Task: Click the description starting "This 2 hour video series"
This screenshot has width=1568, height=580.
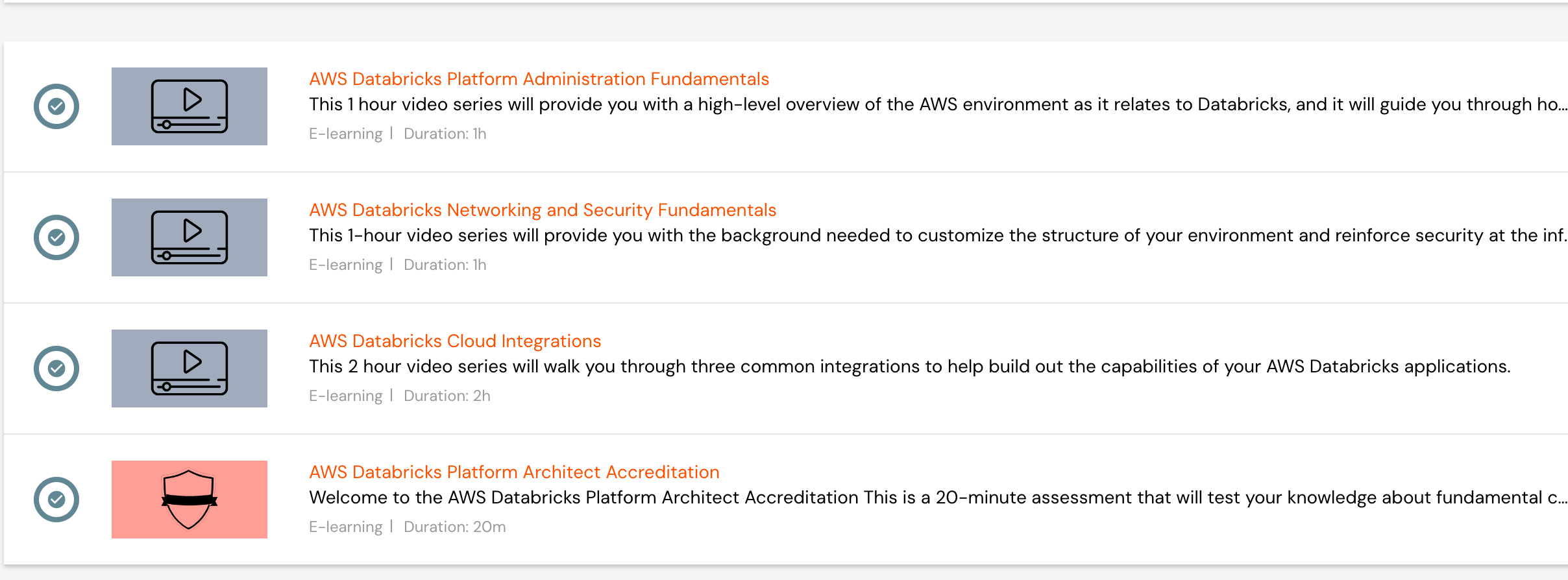Action: coord(910,367)
